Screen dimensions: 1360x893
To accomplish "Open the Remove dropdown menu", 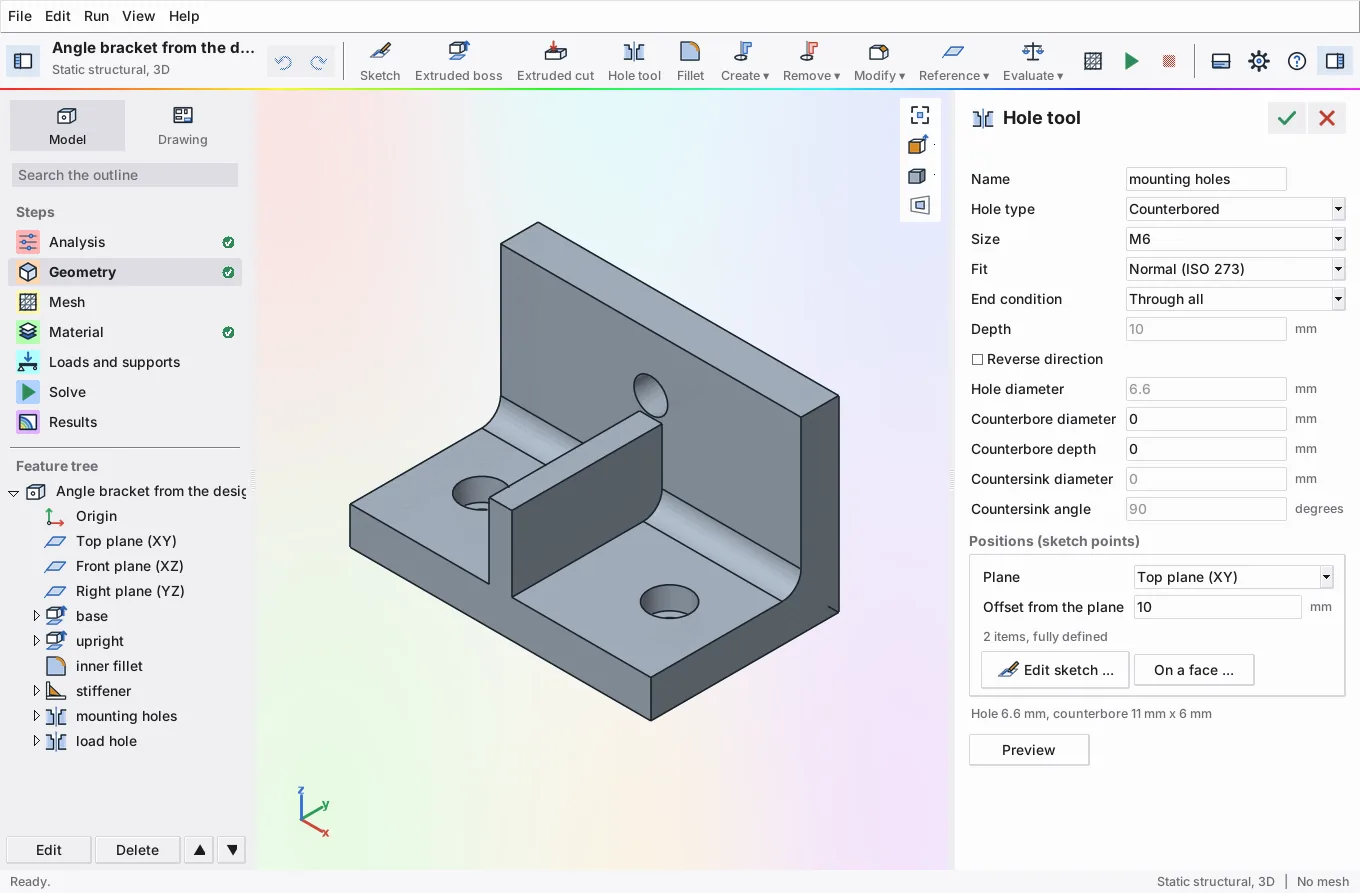I will (x=811, y=61).
